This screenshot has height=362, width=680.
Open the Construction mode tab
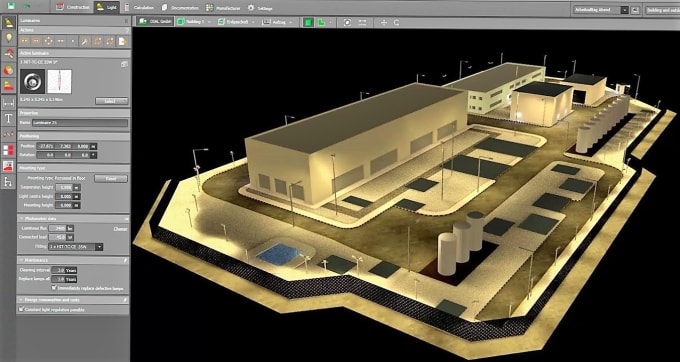(73, 7)
